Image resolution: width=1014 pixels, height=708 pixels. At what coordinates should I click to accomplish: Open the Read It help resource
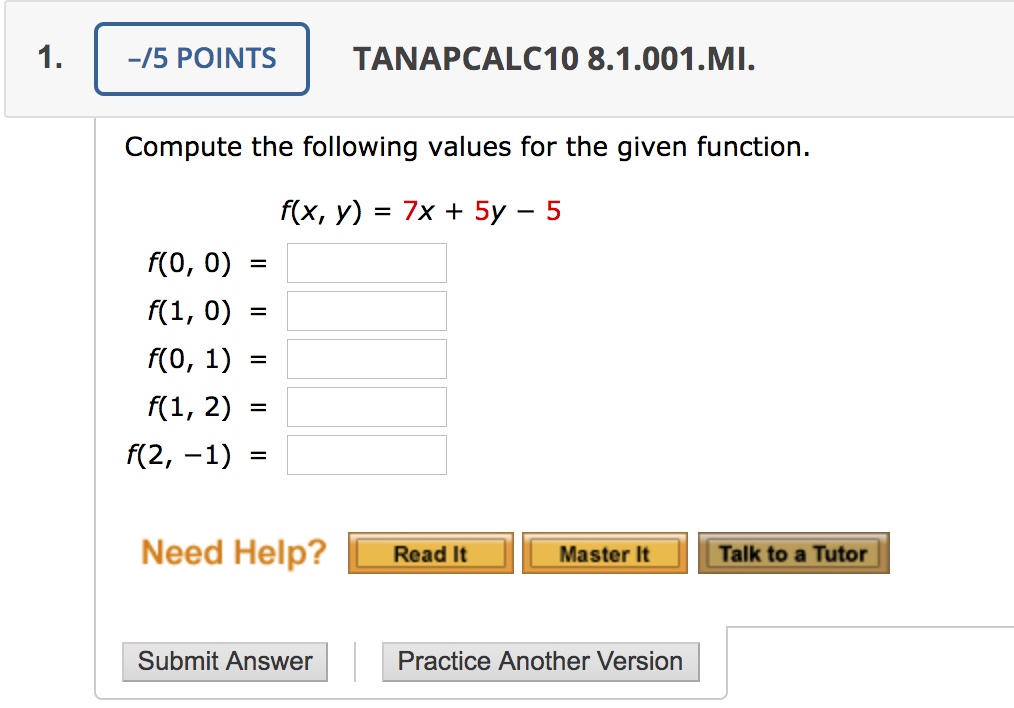click(430, 552)
